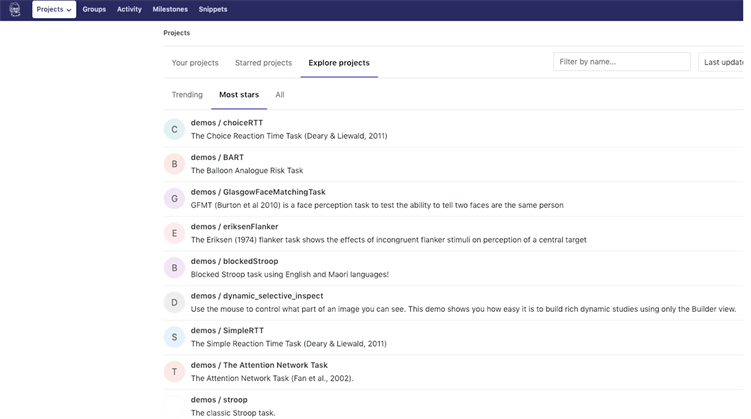This screenshot has width=751, height=419.
Task: Click The Attention Network Task avatar icon
Action: (175, 372)
